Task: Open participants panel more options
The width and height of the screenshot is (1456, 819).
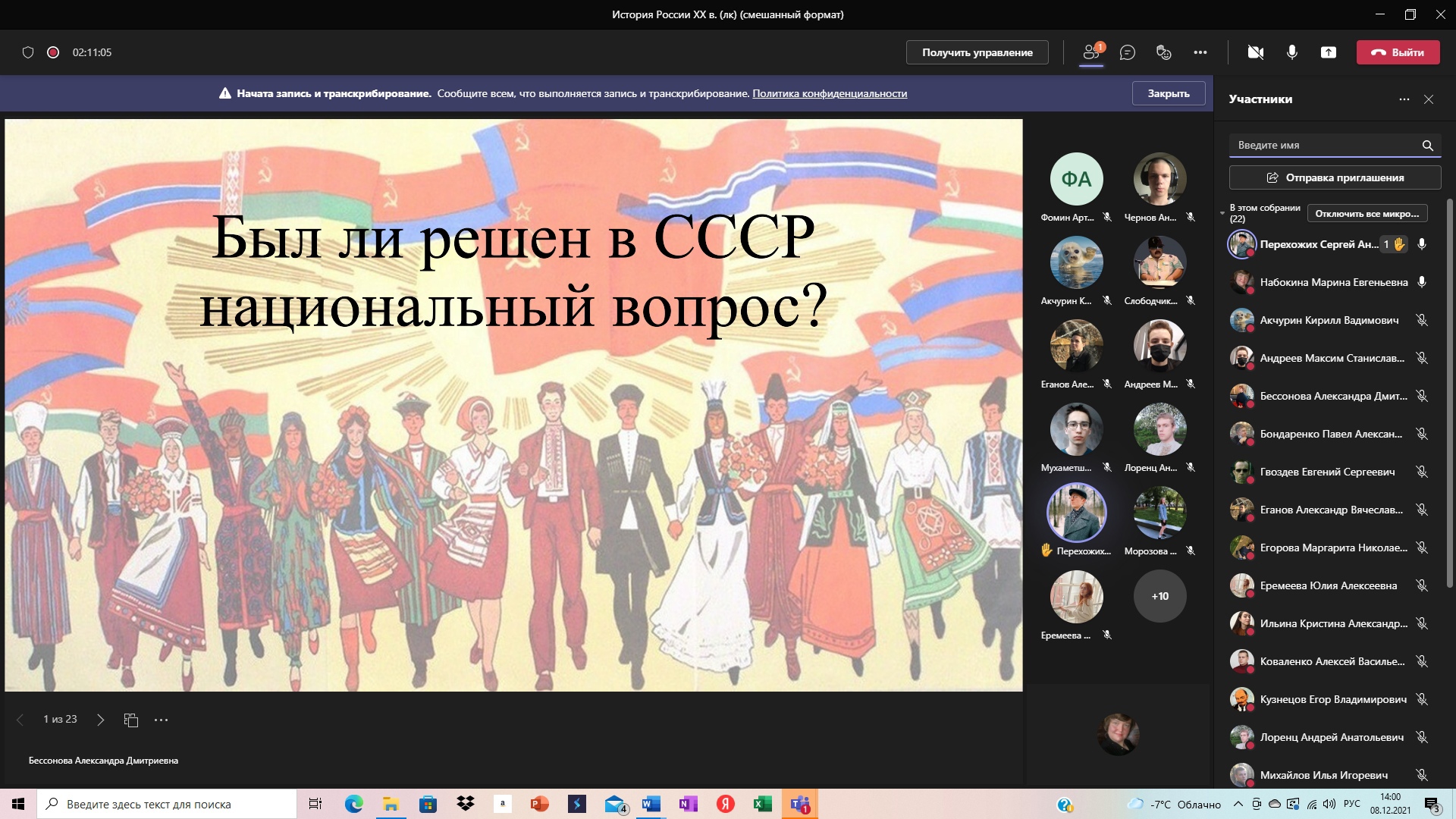Action: (1404, 99)
